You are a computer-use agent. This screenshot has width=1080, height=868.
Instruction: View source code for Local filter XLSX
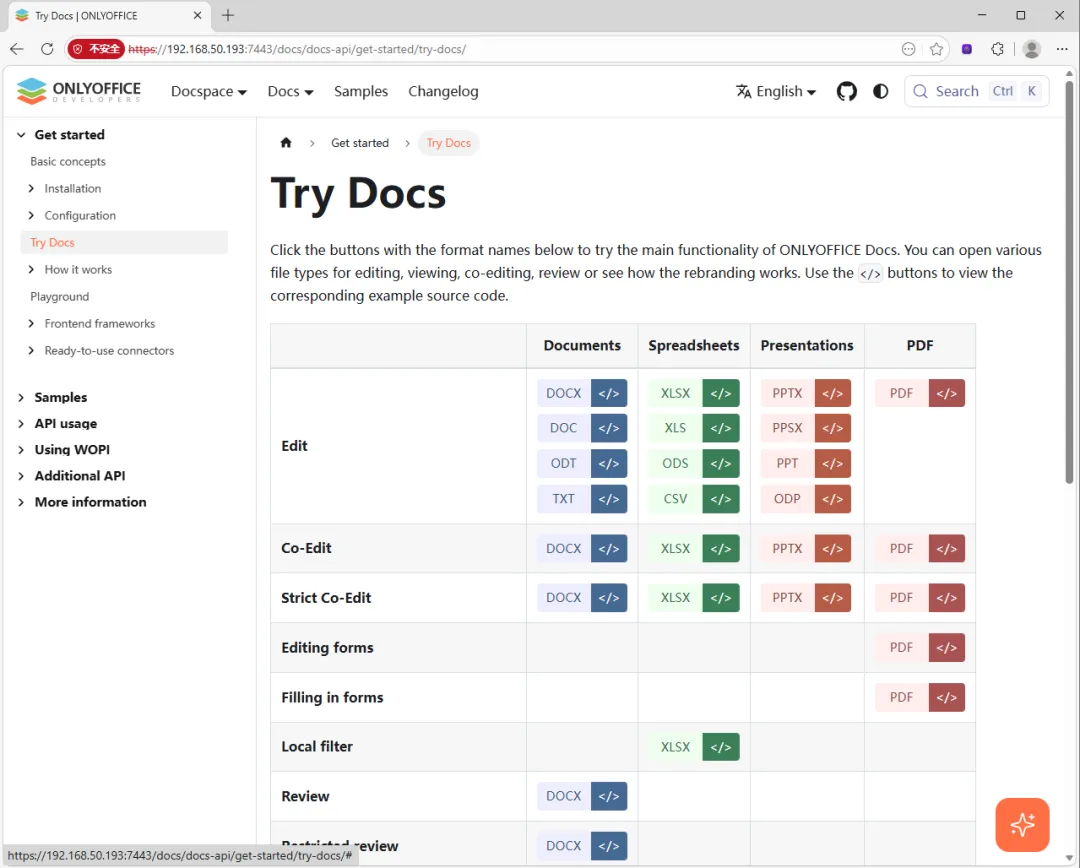pyautogui.click(x=720, y=747)
